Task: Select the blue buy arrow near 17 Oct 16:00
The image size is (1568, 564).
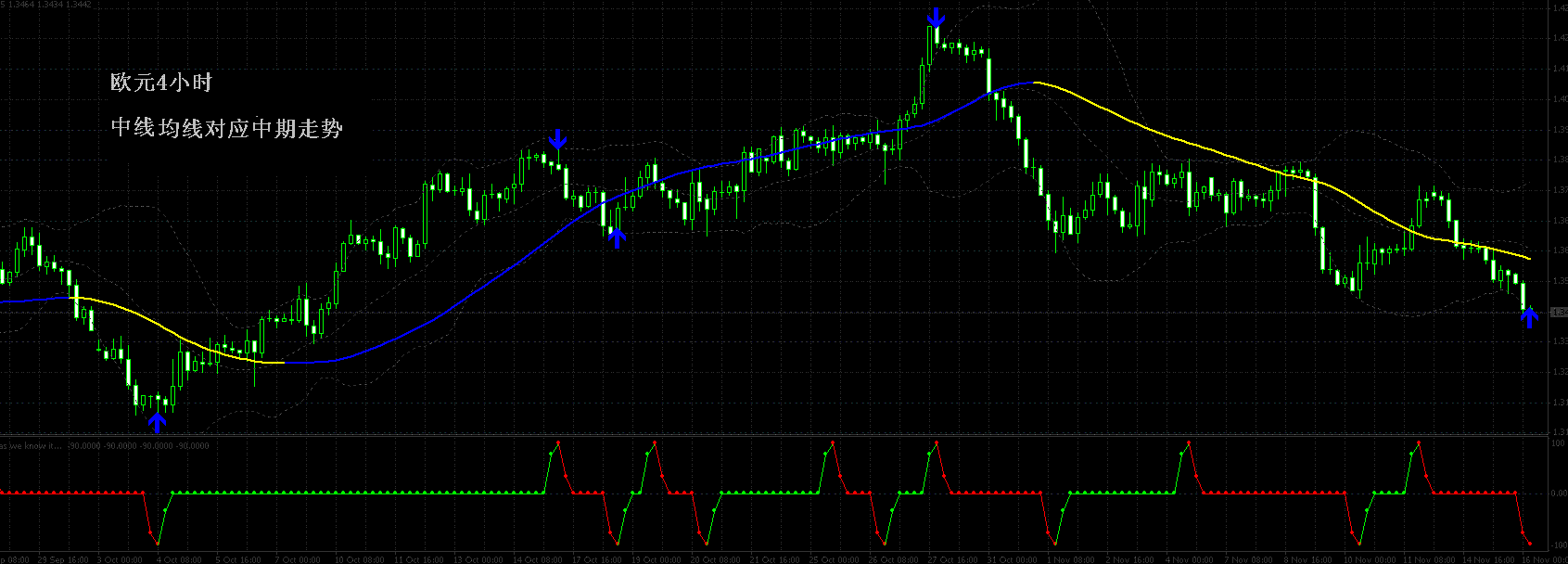Action: 617,237
